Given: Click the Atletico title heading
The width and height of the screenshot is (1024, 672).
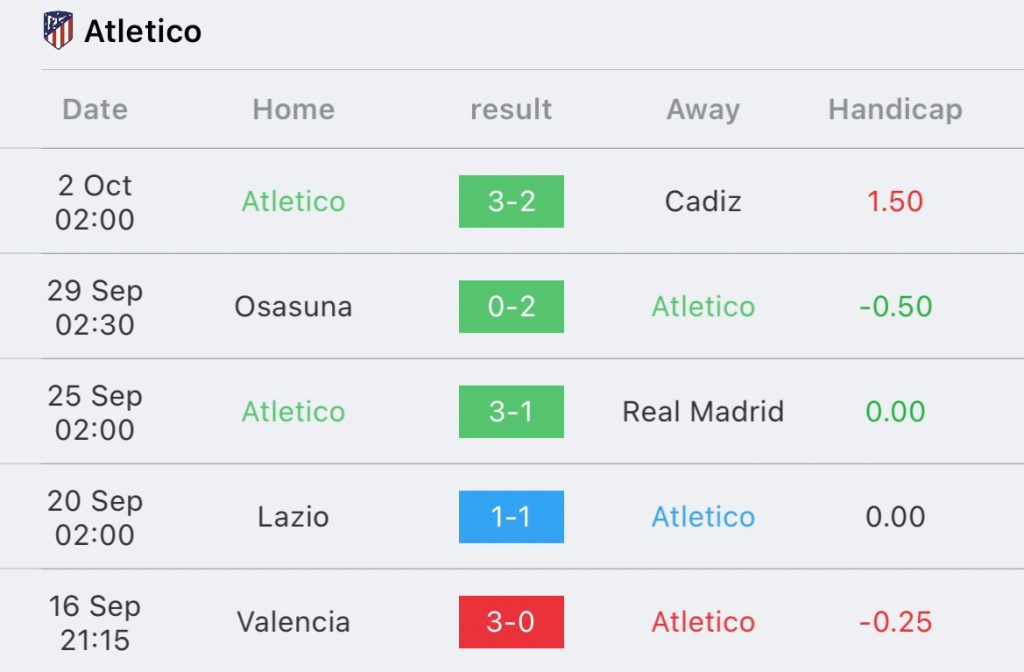Looking at the screenshot, I should click(x=143, y=31).
